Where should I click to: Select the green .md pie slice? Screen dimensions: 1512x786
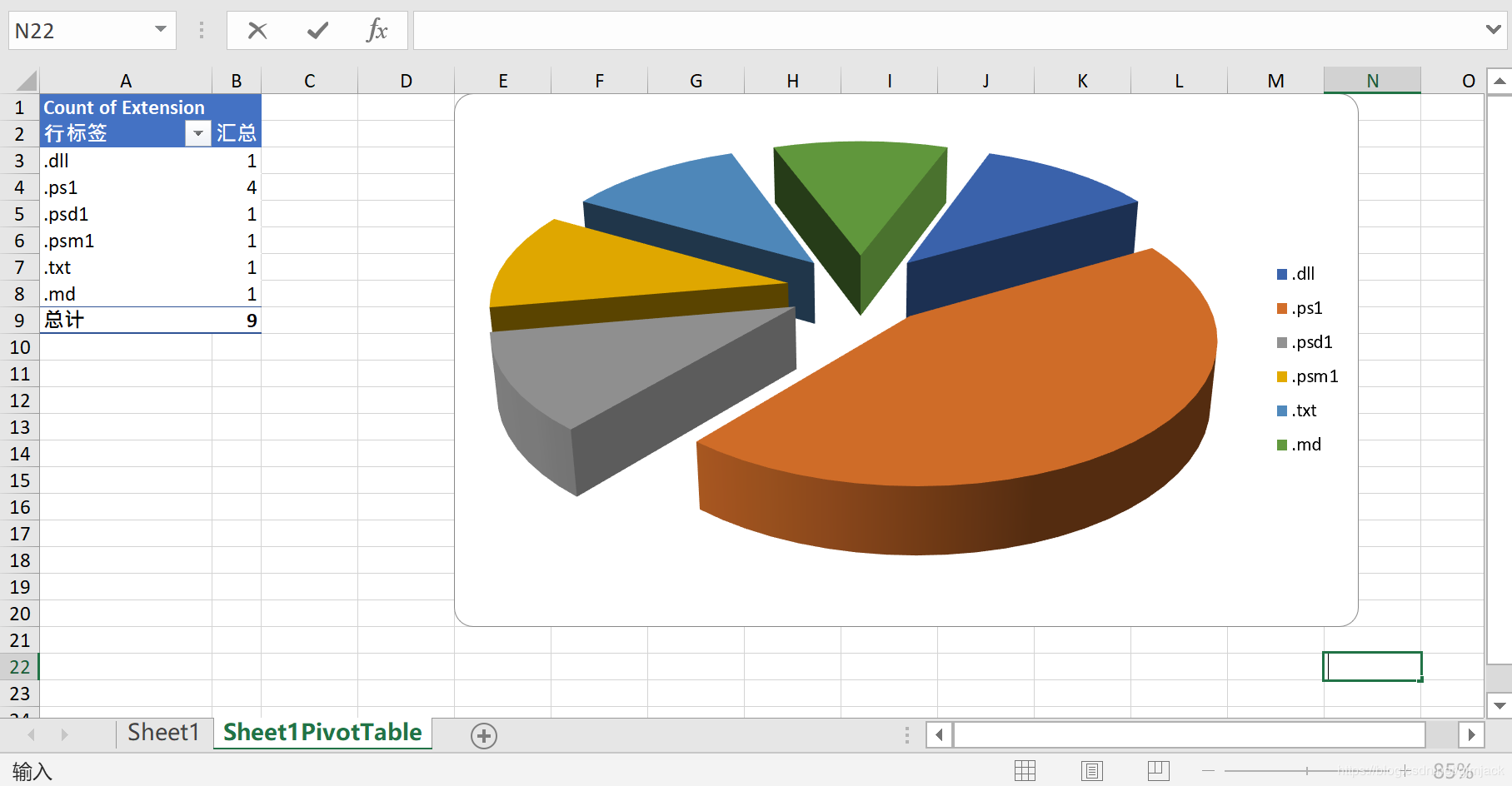pos(862,200)
